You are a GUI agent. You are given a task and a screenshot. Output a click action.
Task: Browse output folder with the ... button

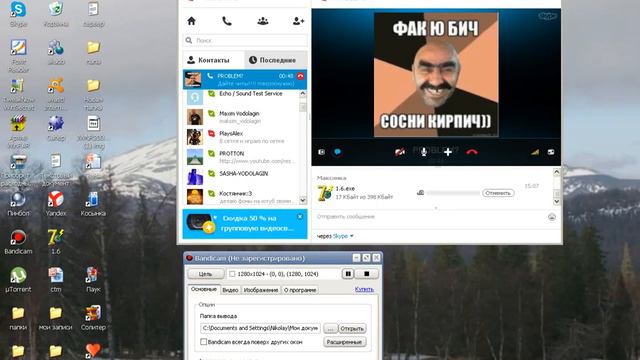tap(331, 328)
